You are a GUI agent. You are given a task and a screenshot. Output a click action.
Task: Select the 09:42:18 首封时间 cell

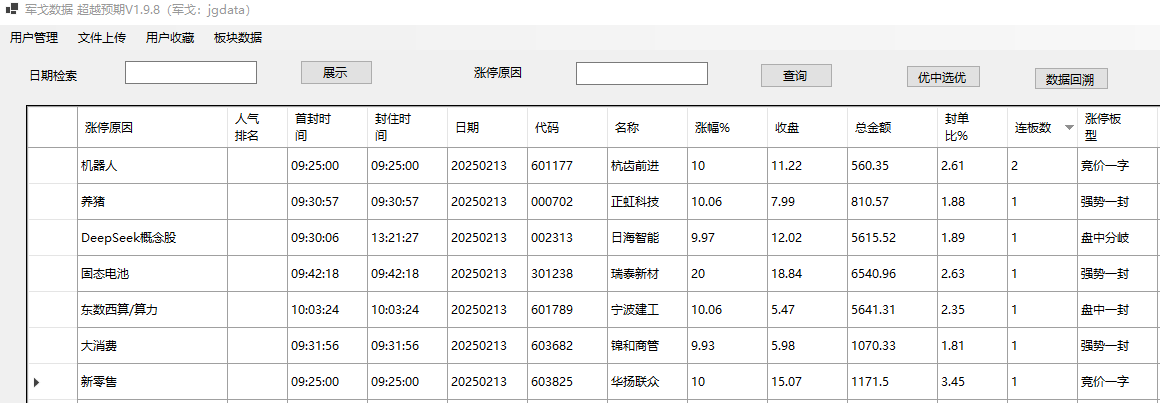click(327, 274)
